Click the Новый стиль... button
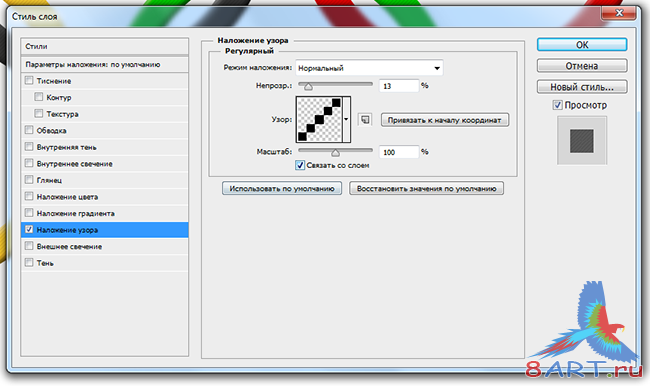 582,87
